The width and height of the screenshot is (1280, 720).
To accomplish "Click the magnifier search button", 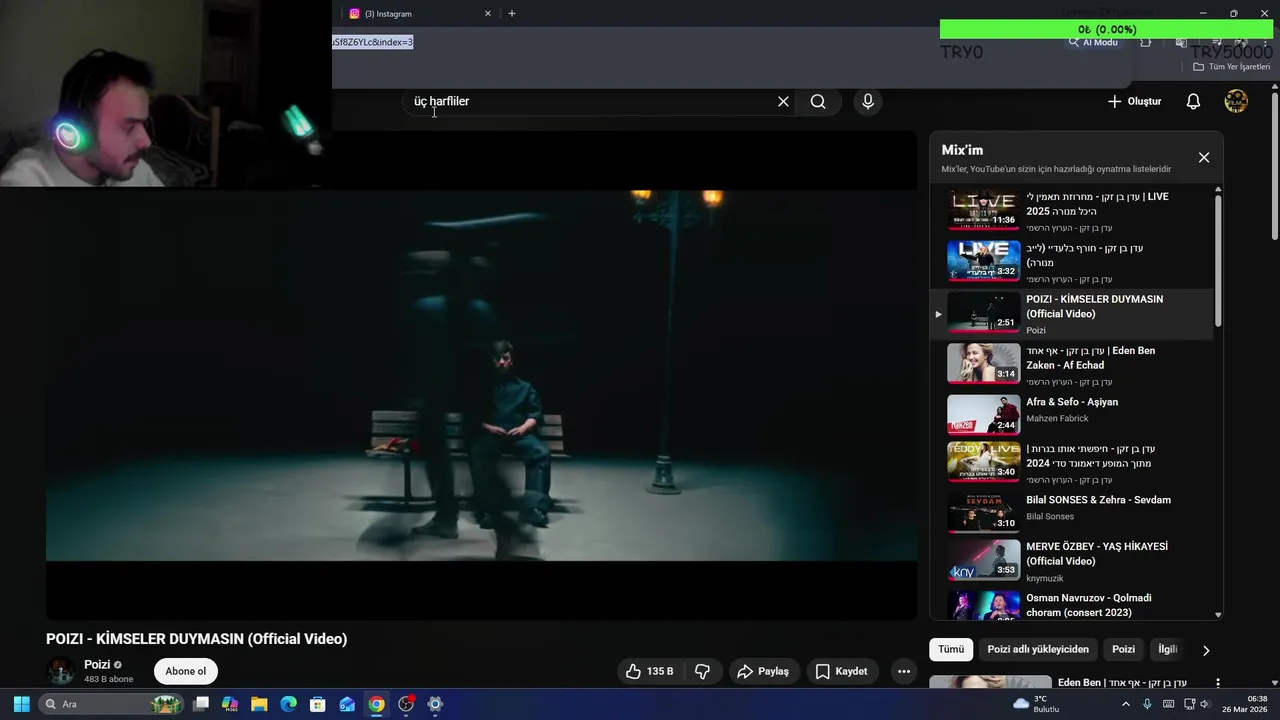I will coord(818,101).
